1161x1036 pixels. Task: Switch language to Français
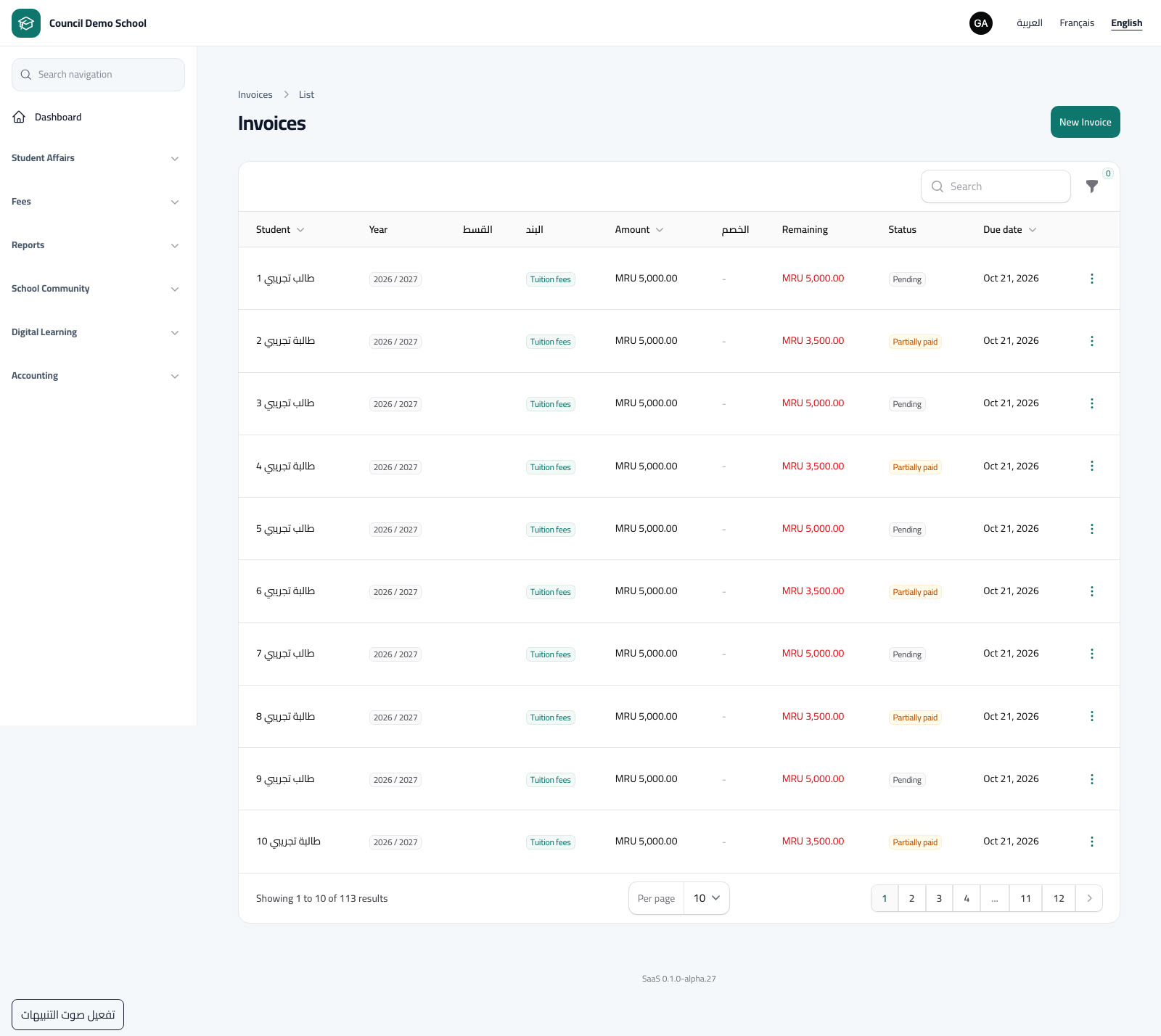pos(1077,23)
